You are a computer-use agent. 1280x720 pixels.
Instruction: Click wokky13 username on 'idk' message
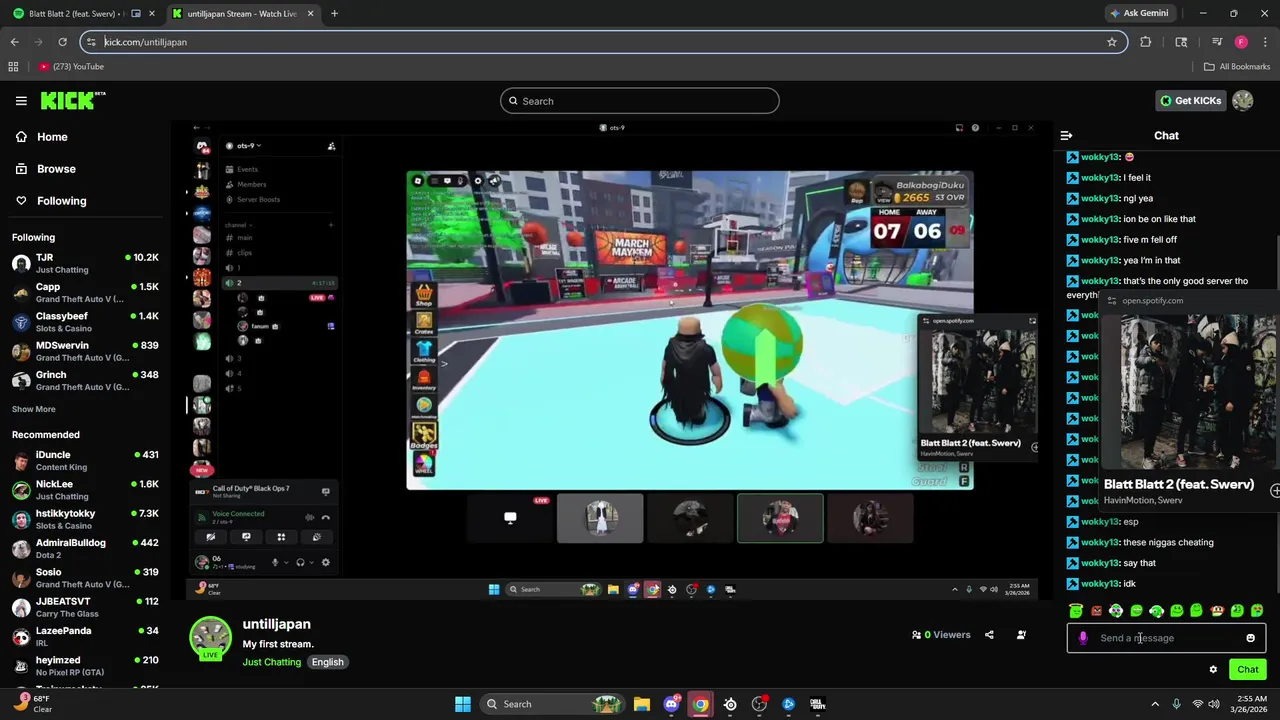click(1099, 584)
